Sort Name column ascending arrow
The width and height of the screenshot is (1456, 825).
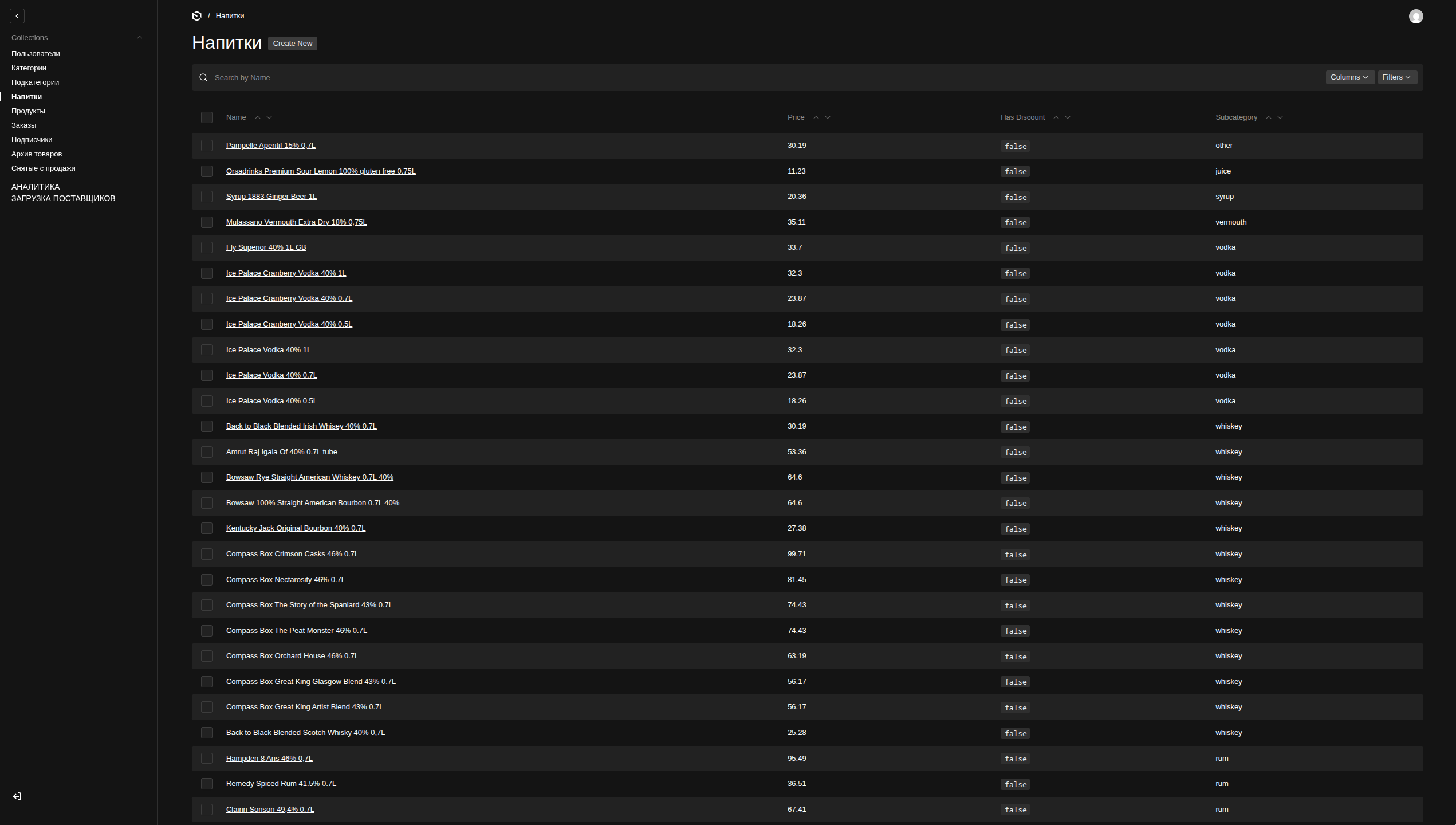point(258,117)
